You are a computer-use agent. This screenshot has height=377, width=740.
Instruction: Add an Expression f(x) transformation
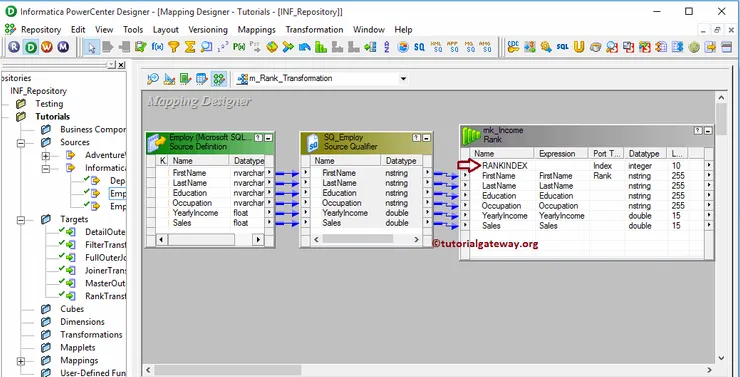tap(157, 47)
